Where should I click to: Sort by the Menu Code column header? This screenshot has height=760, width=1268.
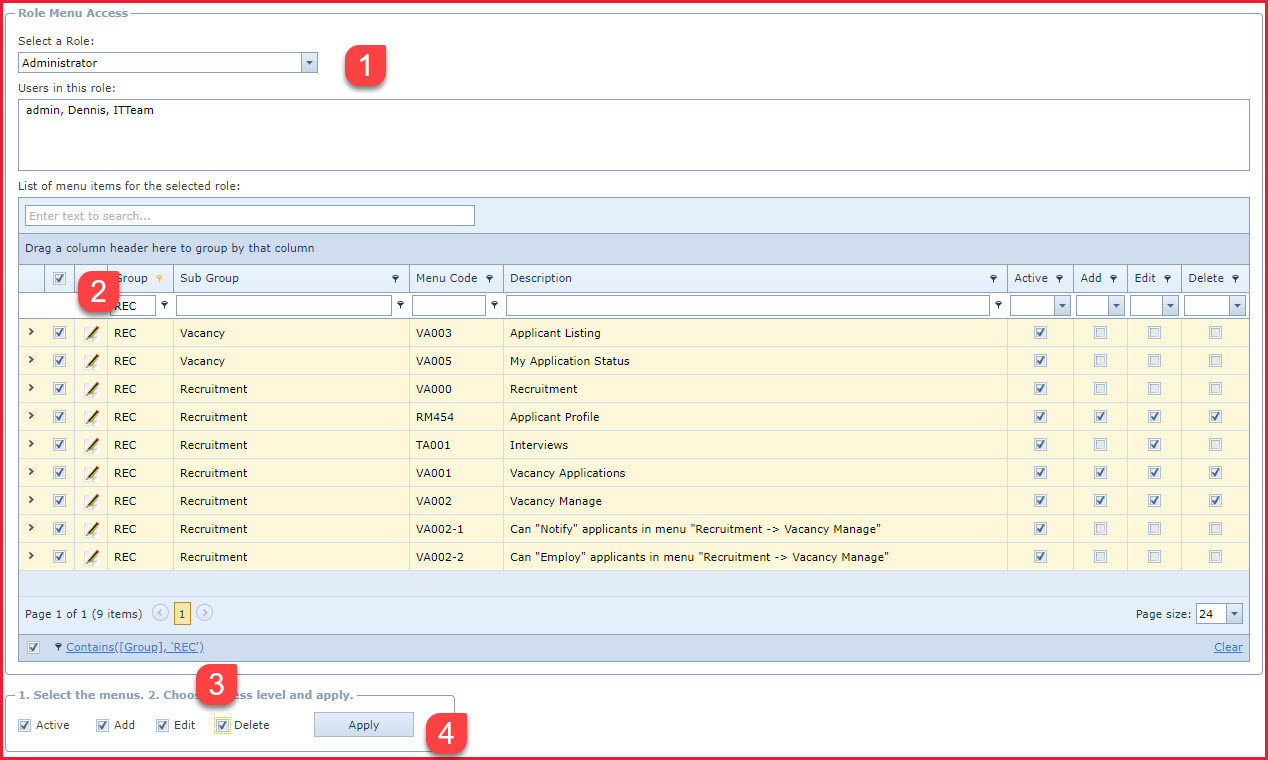pyautogui.click(x=446, y=279)
